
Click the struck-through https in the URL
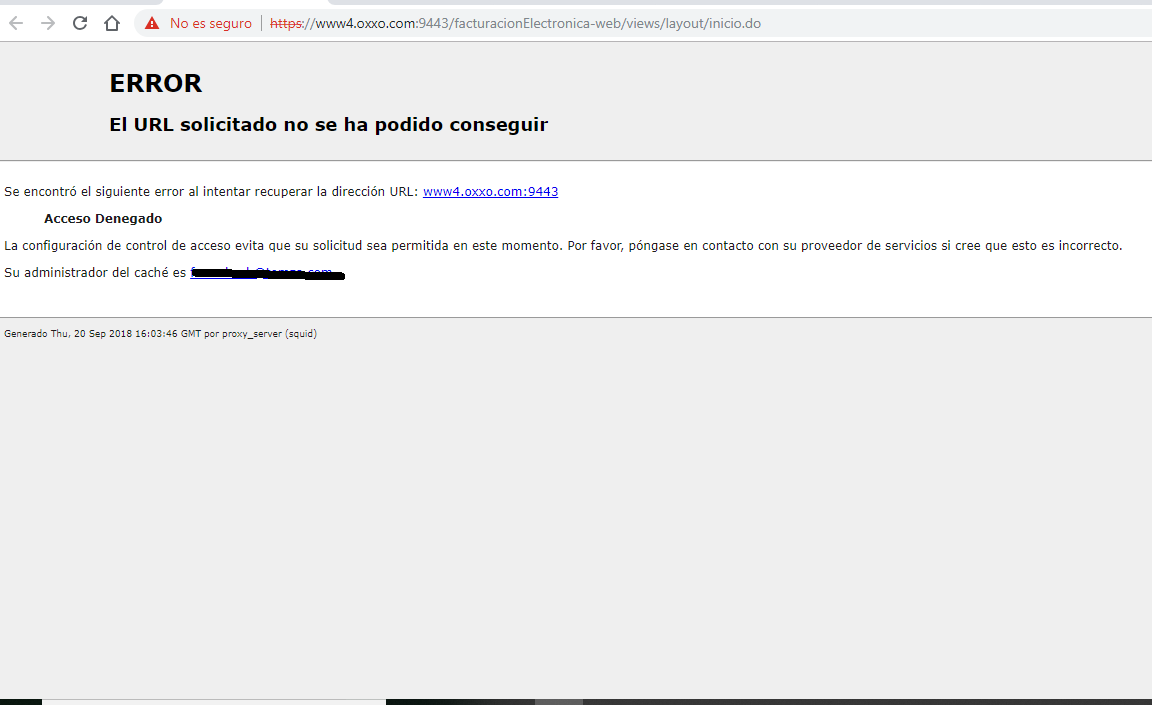pyautogui.click(x=287, y=23)
